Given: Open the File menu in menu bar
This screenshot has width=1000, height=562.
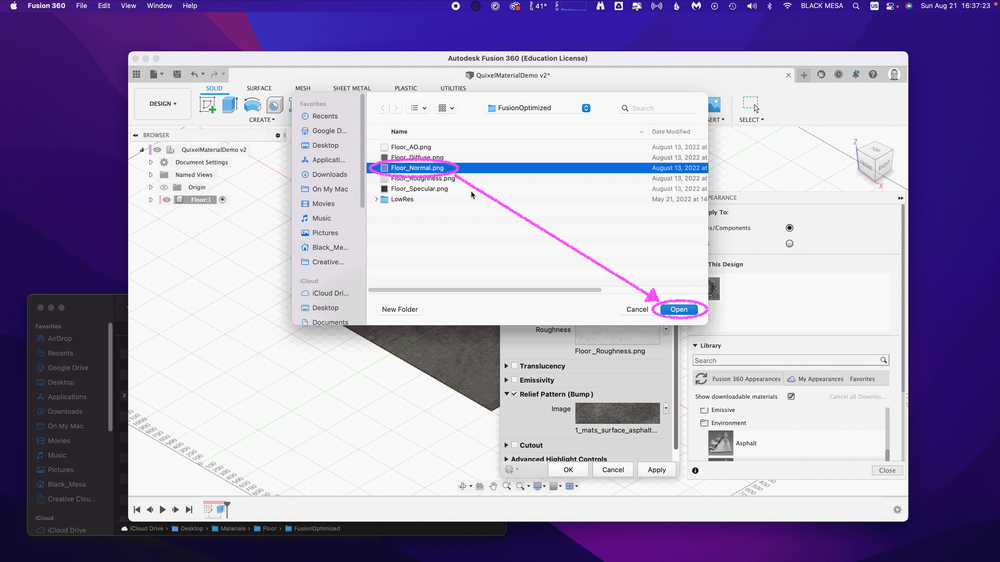Looking at the screenshot, I should point(82,6).
